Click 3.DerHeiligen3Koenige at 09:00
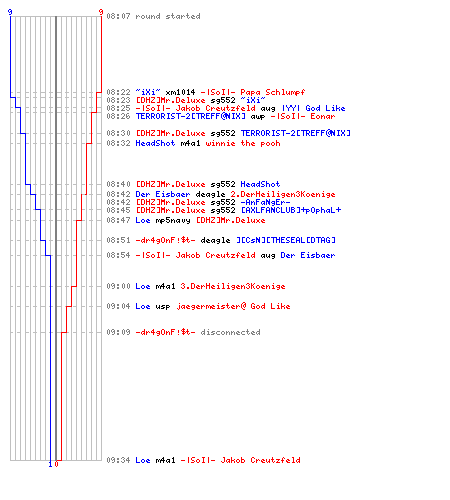450x500 pixels. [233, 286]
